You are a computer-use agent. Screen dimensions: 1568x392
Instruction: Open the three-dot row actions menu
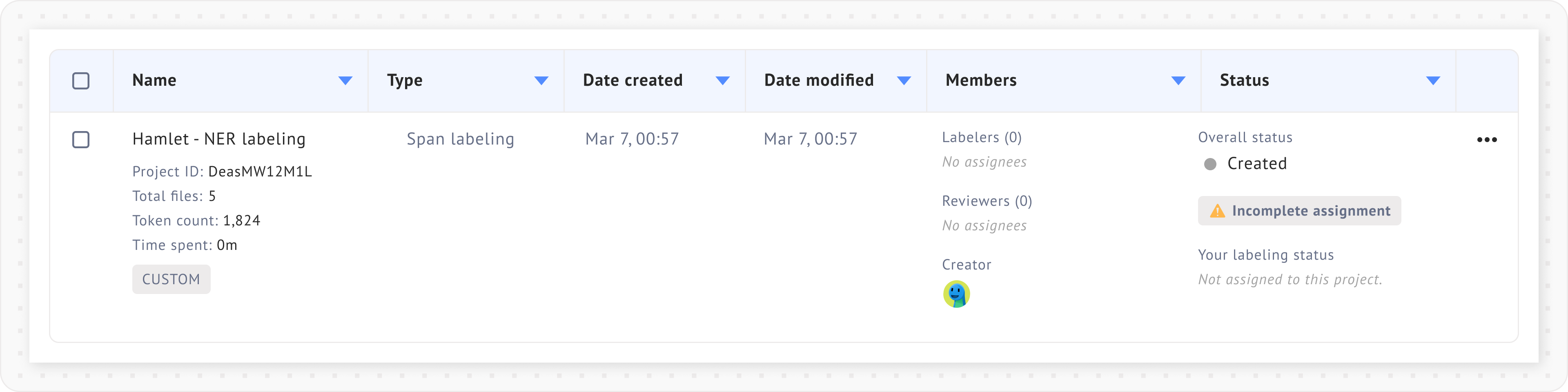pos(1486,140)
